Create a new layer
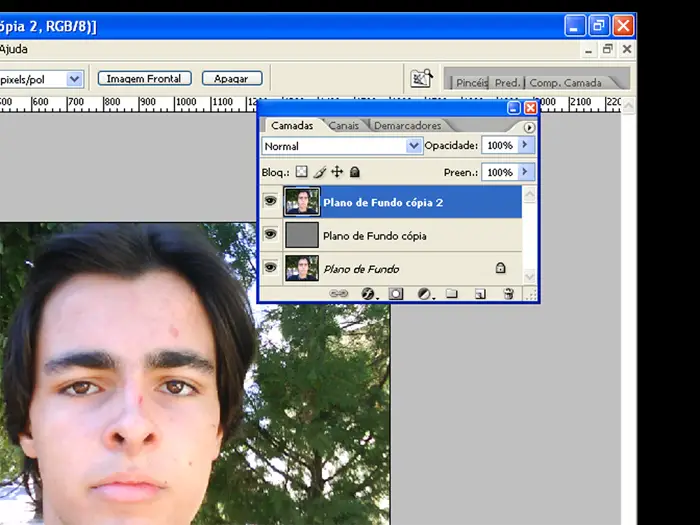Viewport: 700px width, 525px height. [480, 294]
